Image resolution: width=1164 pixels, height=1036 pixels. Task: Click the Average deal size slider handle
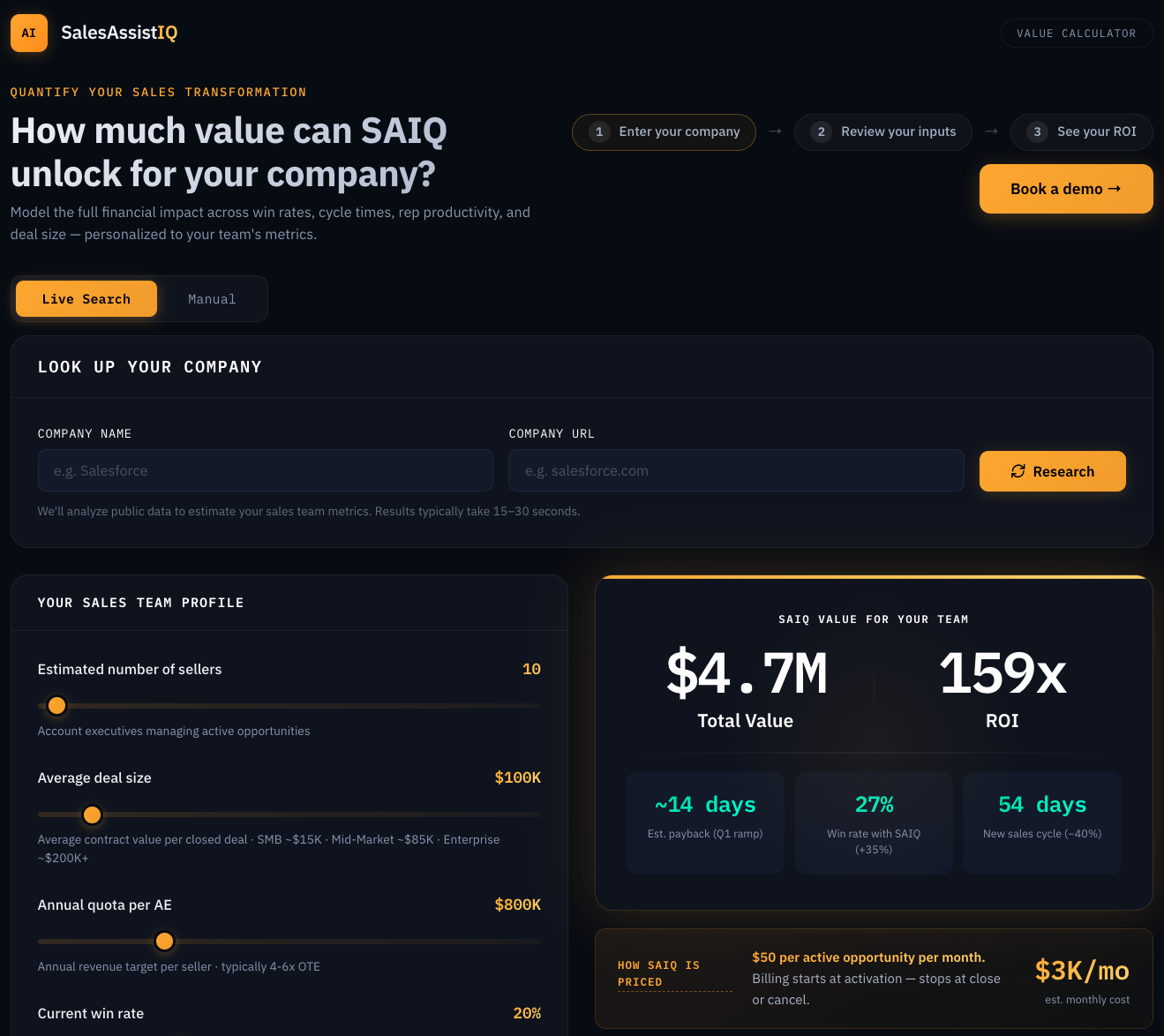(x=92, y=815)
